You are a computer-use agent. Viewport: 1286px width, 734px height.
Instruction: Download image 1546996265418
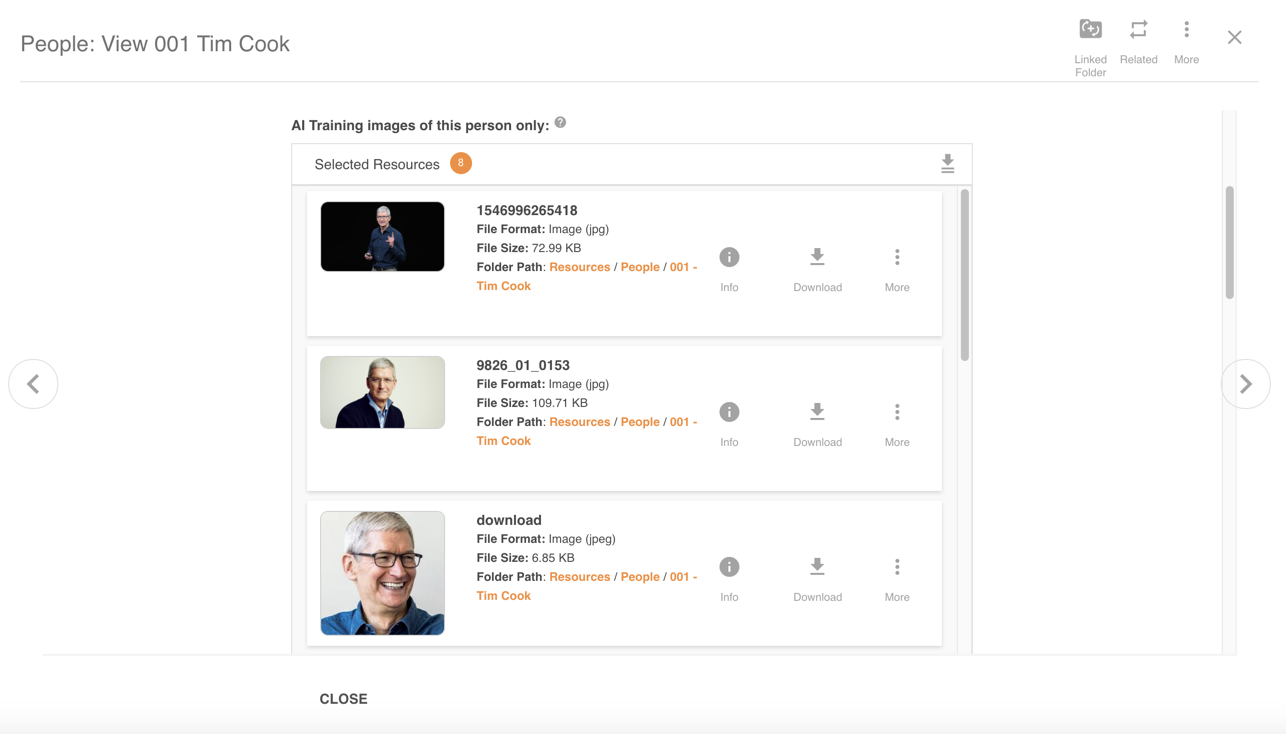tap(817, 258)
